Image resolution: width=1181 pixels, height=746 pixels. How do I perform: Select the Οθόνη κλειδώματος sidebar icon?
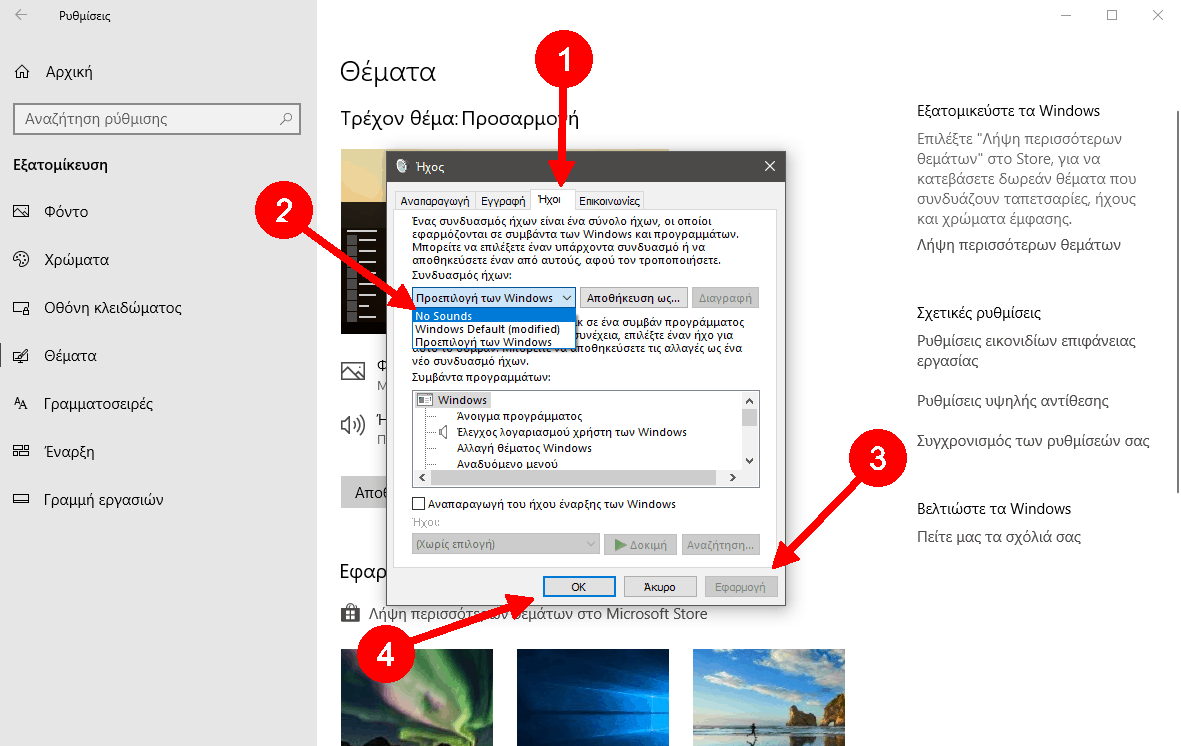point(22,308)
